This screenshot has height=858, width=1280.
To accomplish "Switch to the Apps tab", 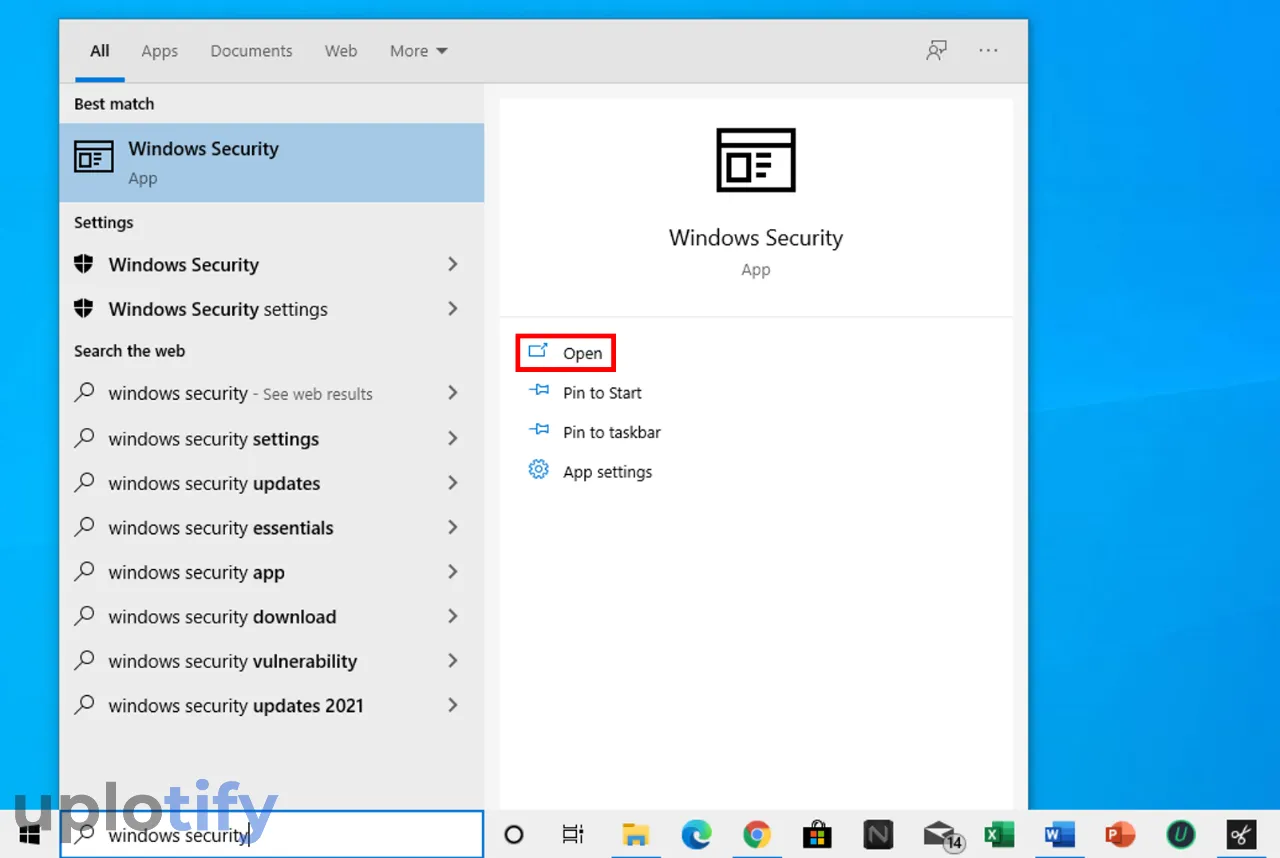I will (159, 51).
